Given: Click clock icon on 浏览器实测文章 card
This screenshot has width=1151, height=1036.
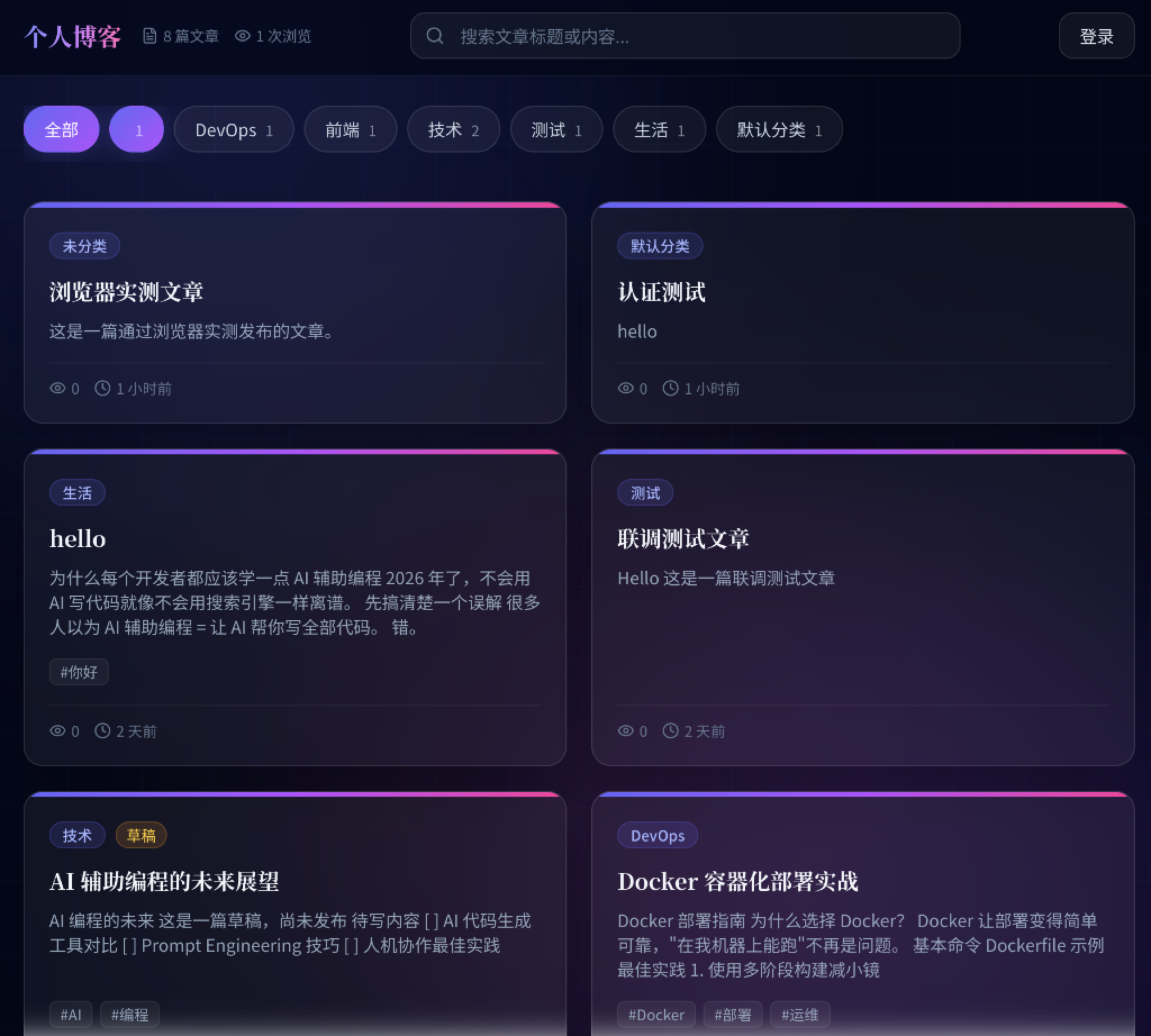Looking at the screenshot, I should 102,388.
